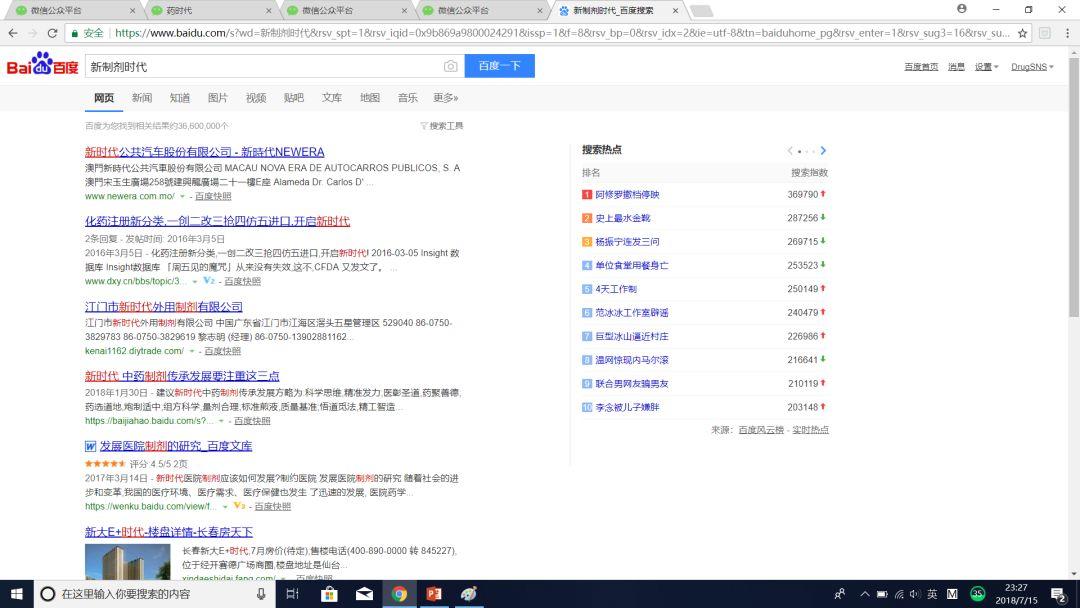Open the 设置 dropdown menu
The width and height of the screenshot is (1080, 608).
coord(986,67)
